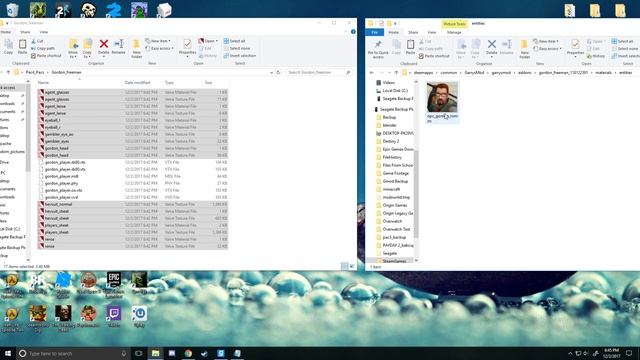Click Rename icon in Gordon_freeman window
The height and width of the screenshot is (360, 640).
[x=119, y=44]
